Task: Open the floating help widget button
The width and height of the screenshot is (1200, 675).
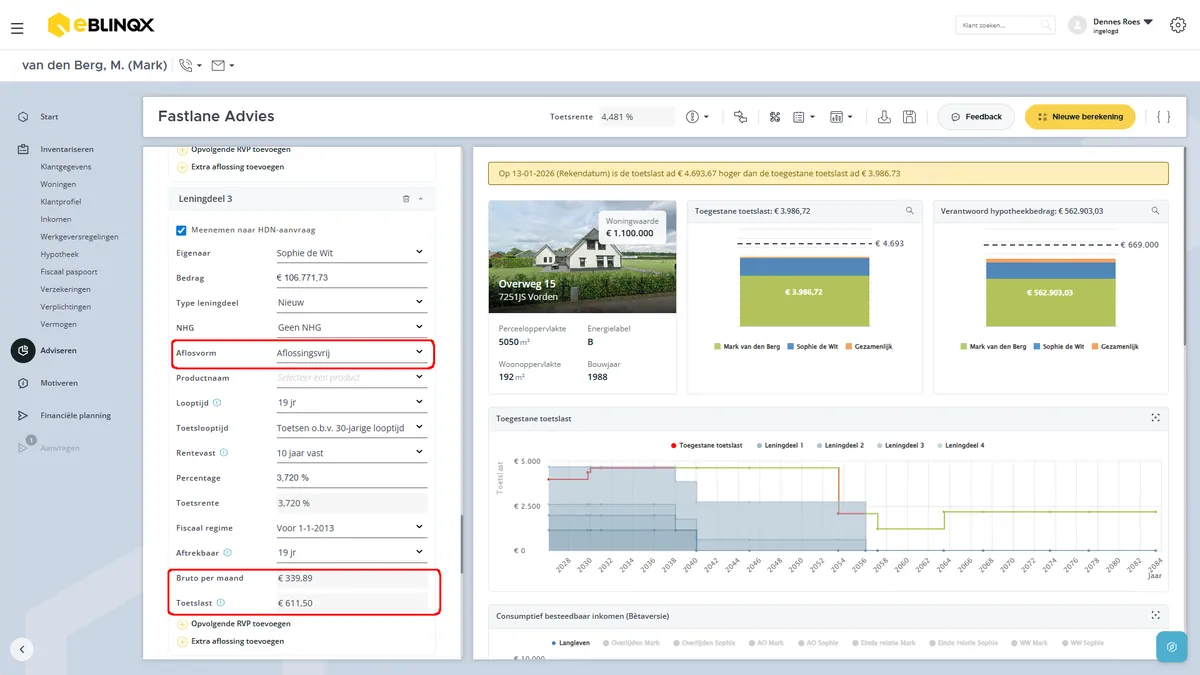Action: (x=1171, y=647)
